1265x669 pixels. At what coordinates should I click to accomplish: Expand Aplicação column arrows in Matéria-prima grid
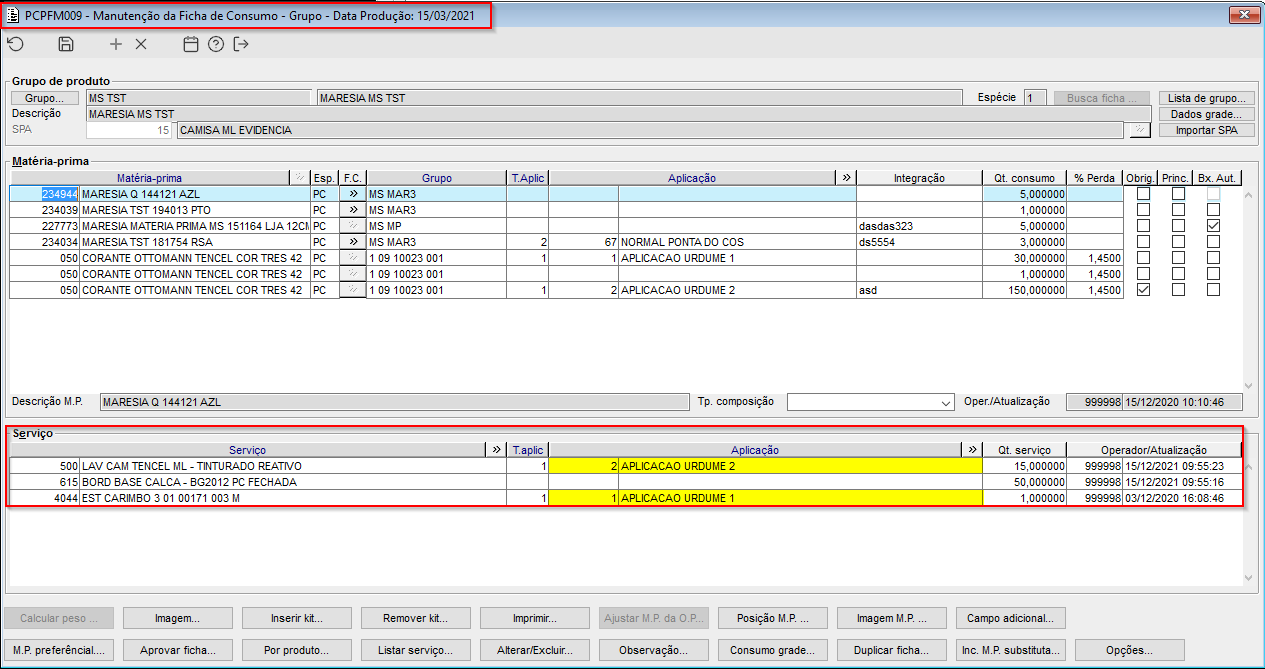846,178
